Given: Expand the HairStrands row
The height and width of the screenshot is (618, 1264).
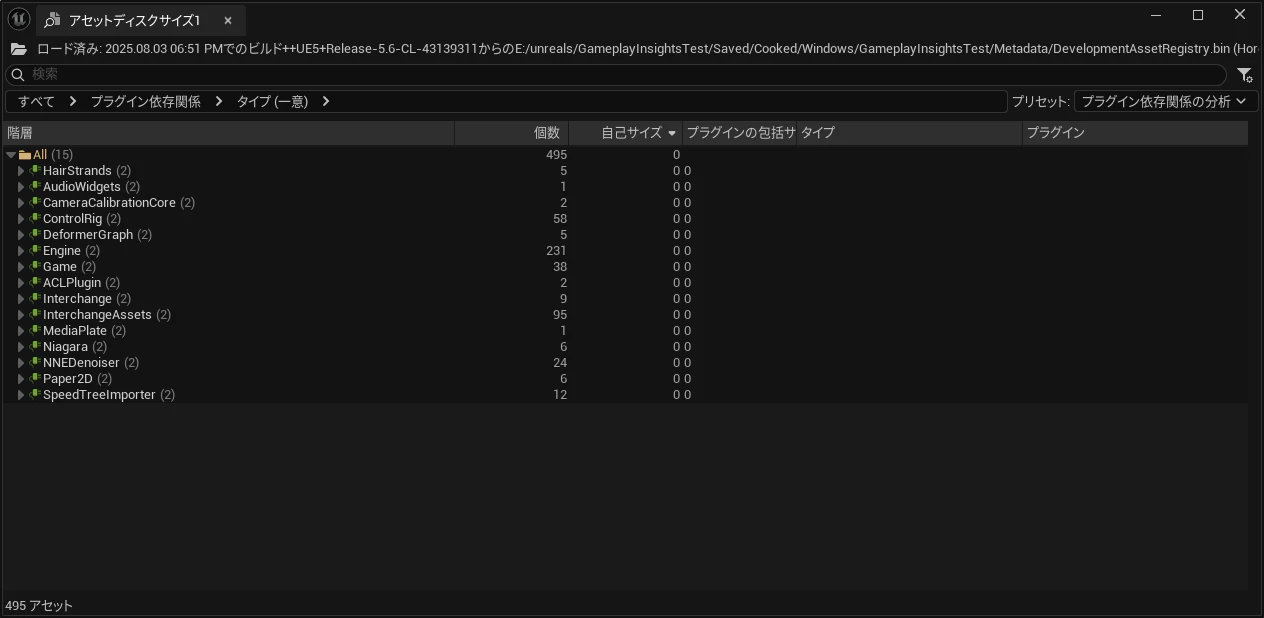Looking at the screenshot, I should [x=21, y=171].
